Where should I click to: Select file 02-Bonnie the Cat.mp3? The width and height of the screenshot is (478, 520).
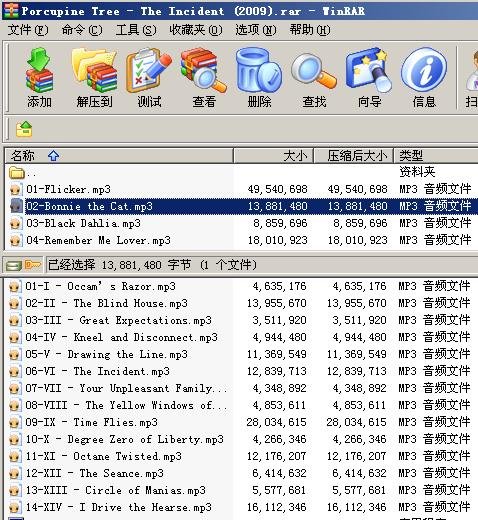89,206
